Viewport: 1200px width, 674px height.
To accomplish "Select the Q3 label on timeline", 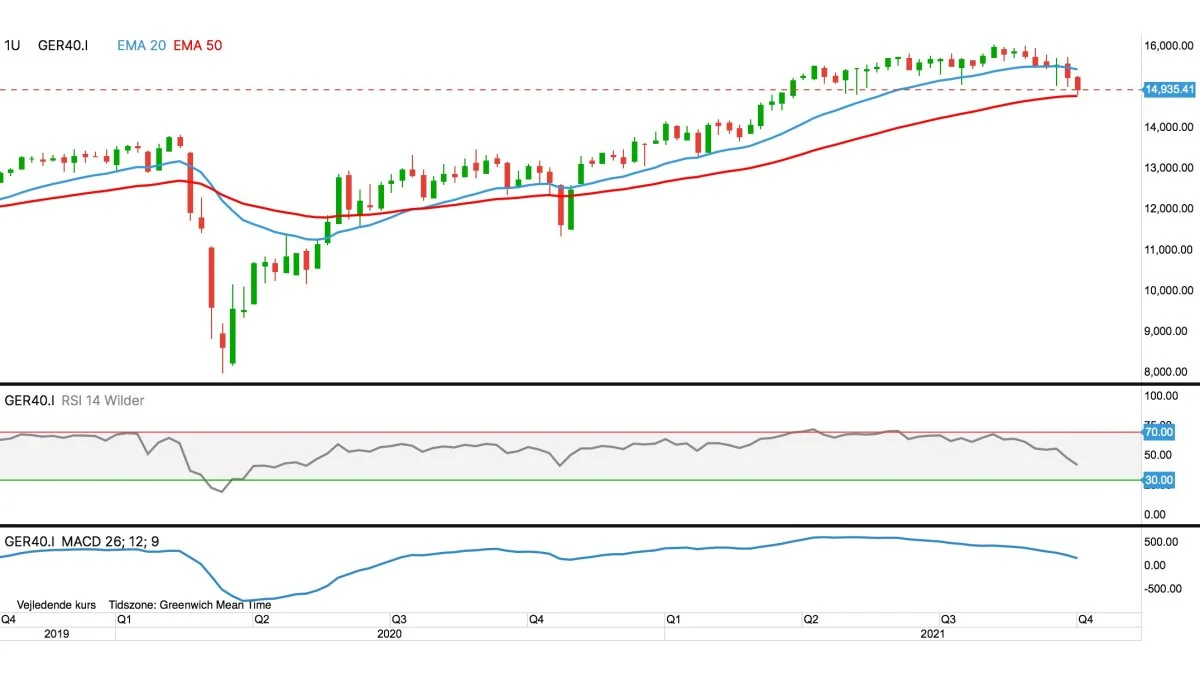I will point(950,620).
